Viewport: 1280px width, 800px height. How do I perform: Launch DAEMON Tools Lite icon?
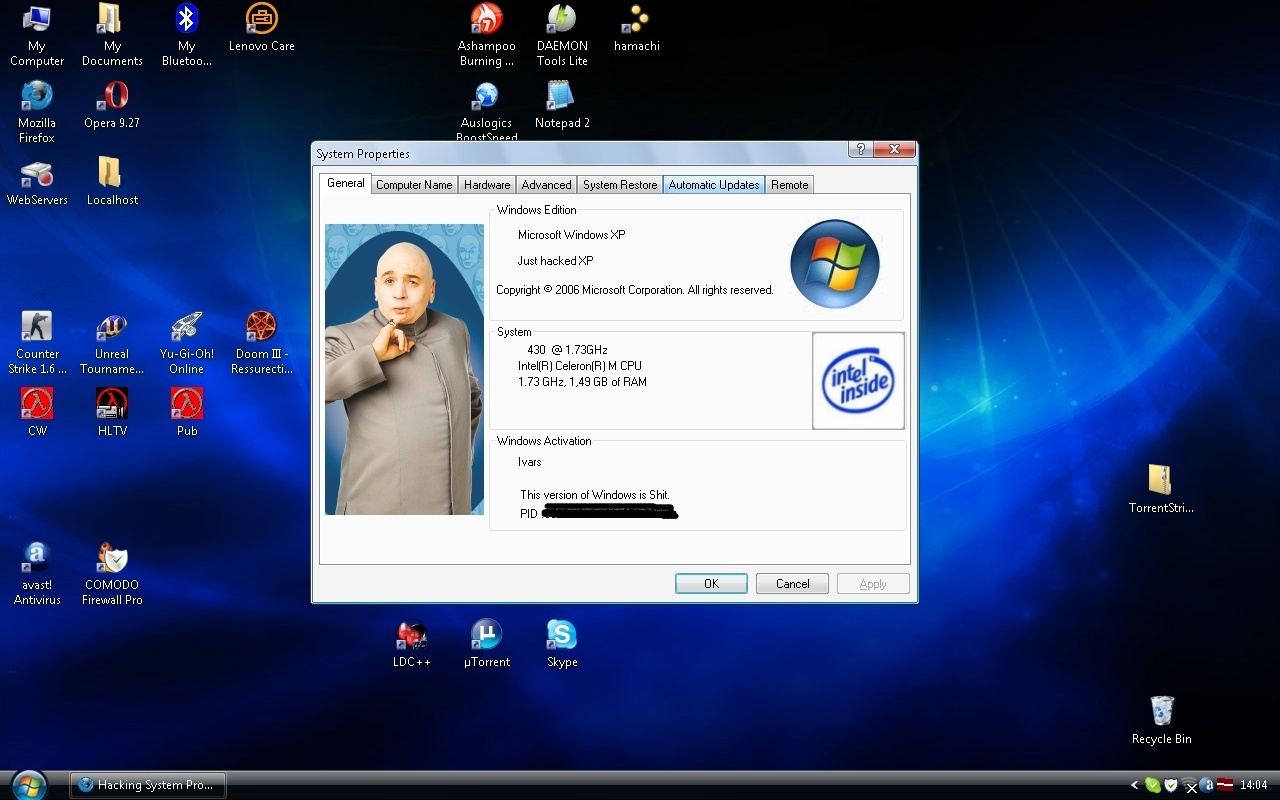click(x=562, y=34)
